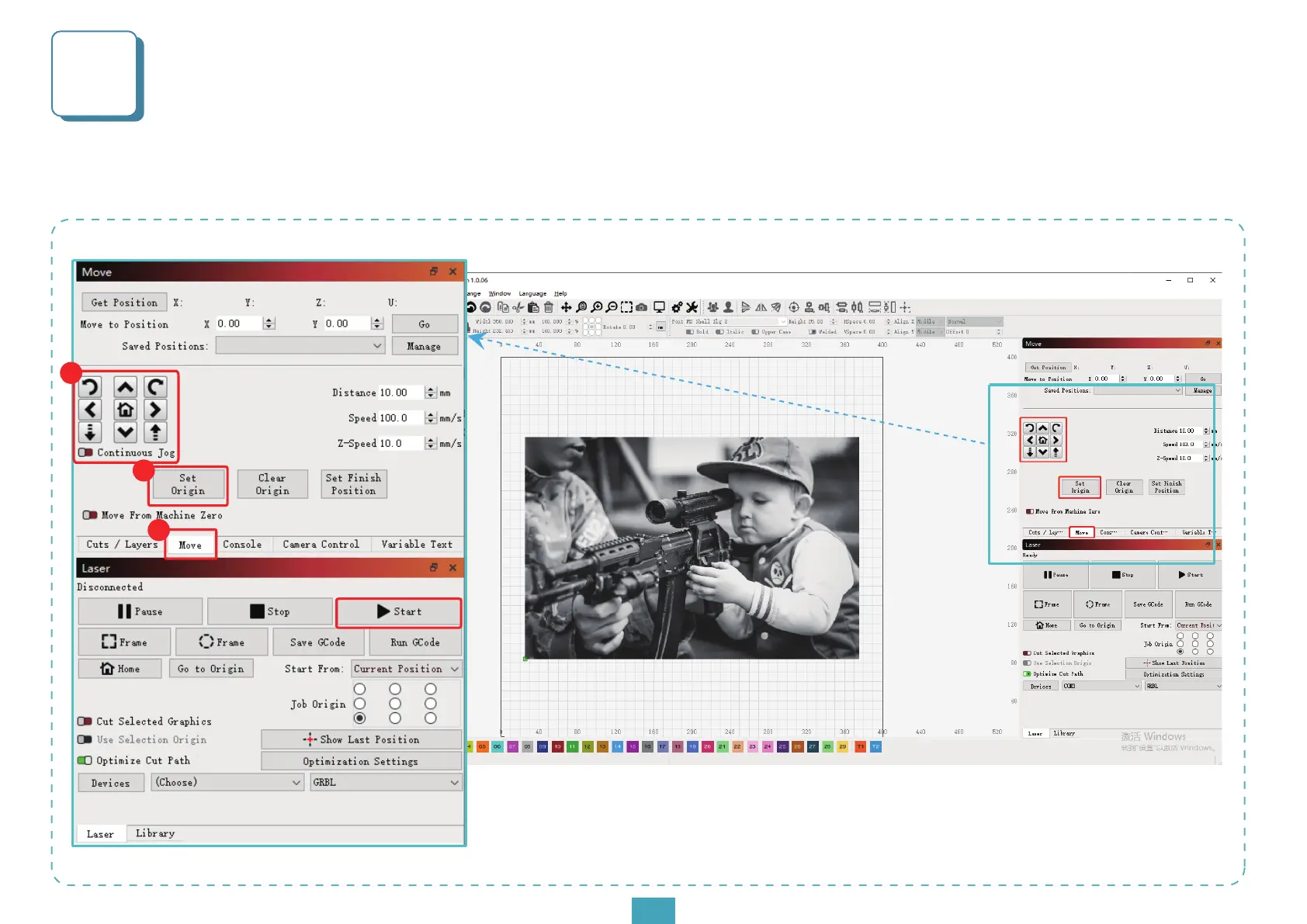This screenshot has height=924, width=1307.
Task: Click Start button in enlarged Laser panel
Action: tap(399, 612)
